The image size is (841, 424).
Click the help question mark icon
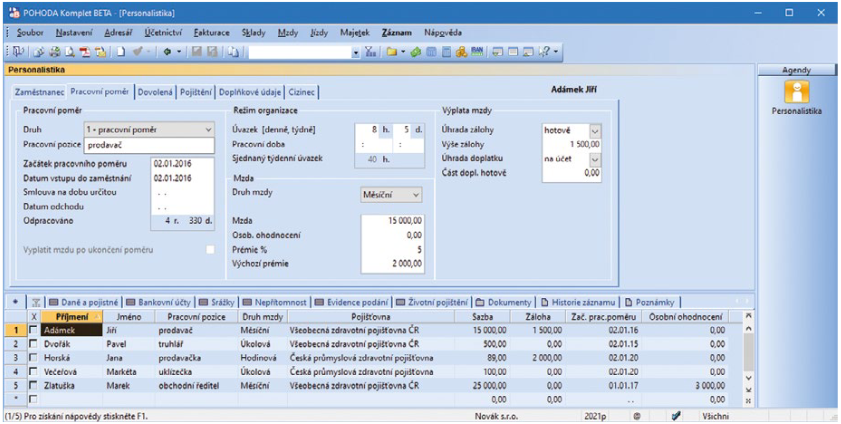545,51
